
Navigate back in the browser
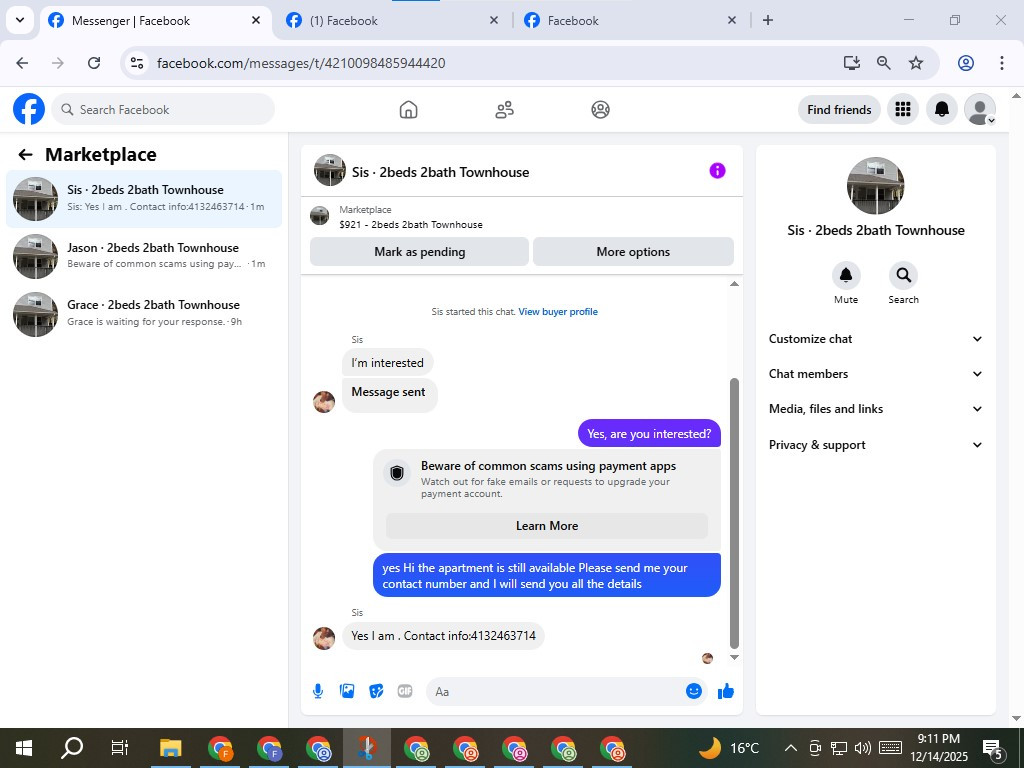(22, 63)
